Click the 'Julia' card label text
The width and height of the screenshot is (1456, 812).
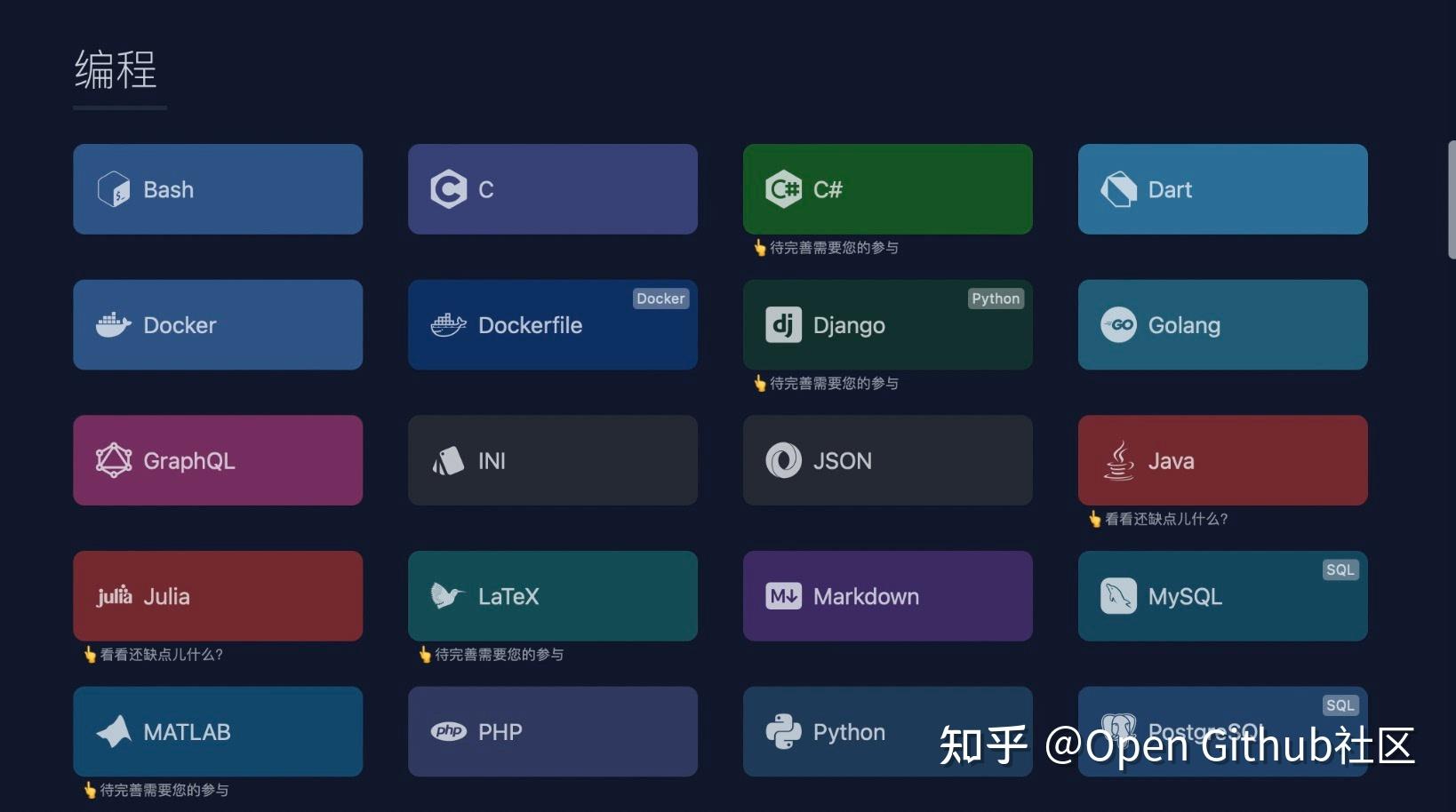click(166, 596)
